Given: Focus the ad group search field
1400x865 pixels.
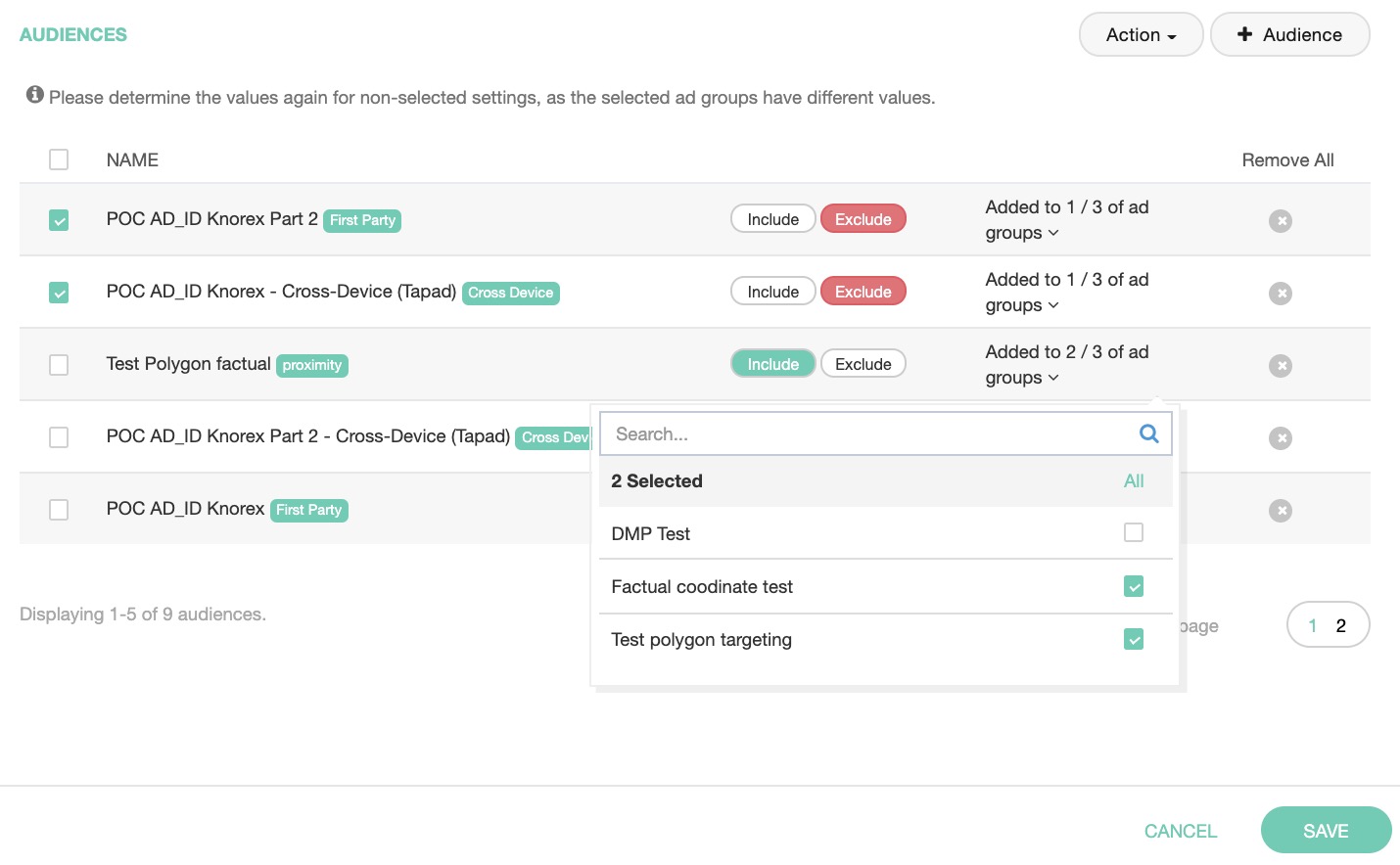Looking at the screenshot, I should [866, 433].
